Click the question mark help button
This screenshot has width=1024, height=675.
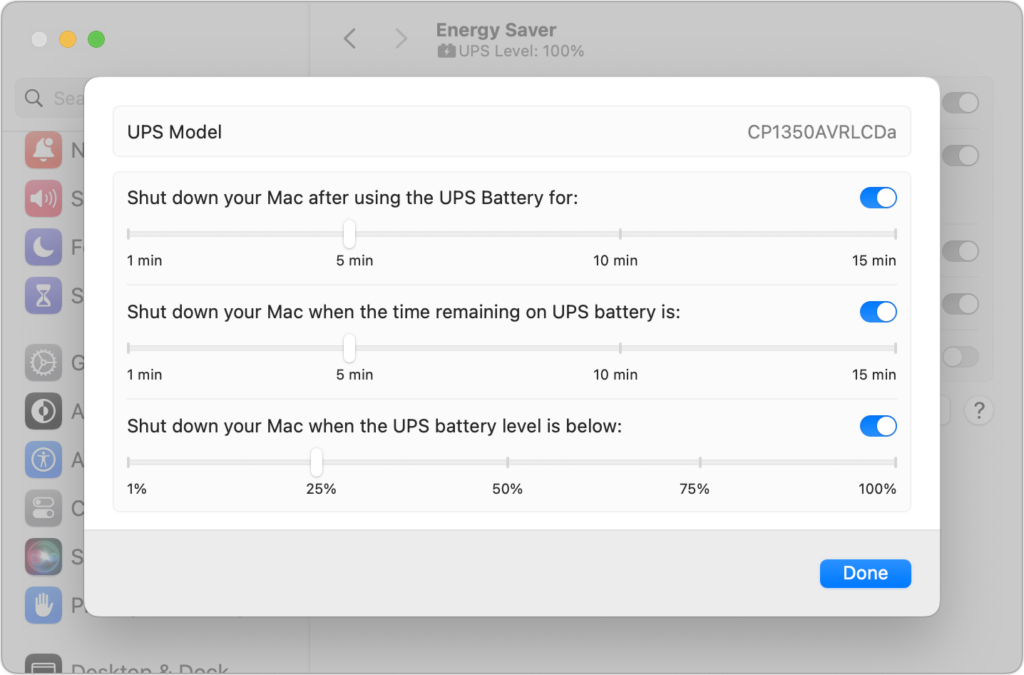point(977,409)
